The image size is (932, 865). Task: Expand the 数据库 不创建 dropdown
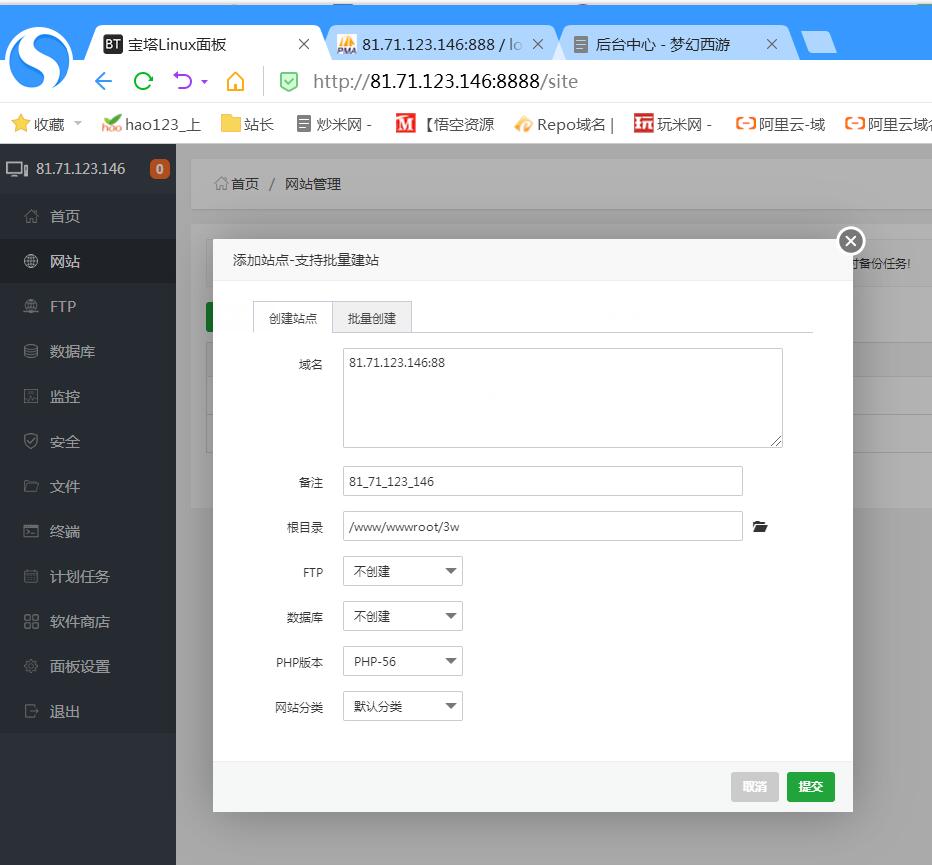click(402, 617)
